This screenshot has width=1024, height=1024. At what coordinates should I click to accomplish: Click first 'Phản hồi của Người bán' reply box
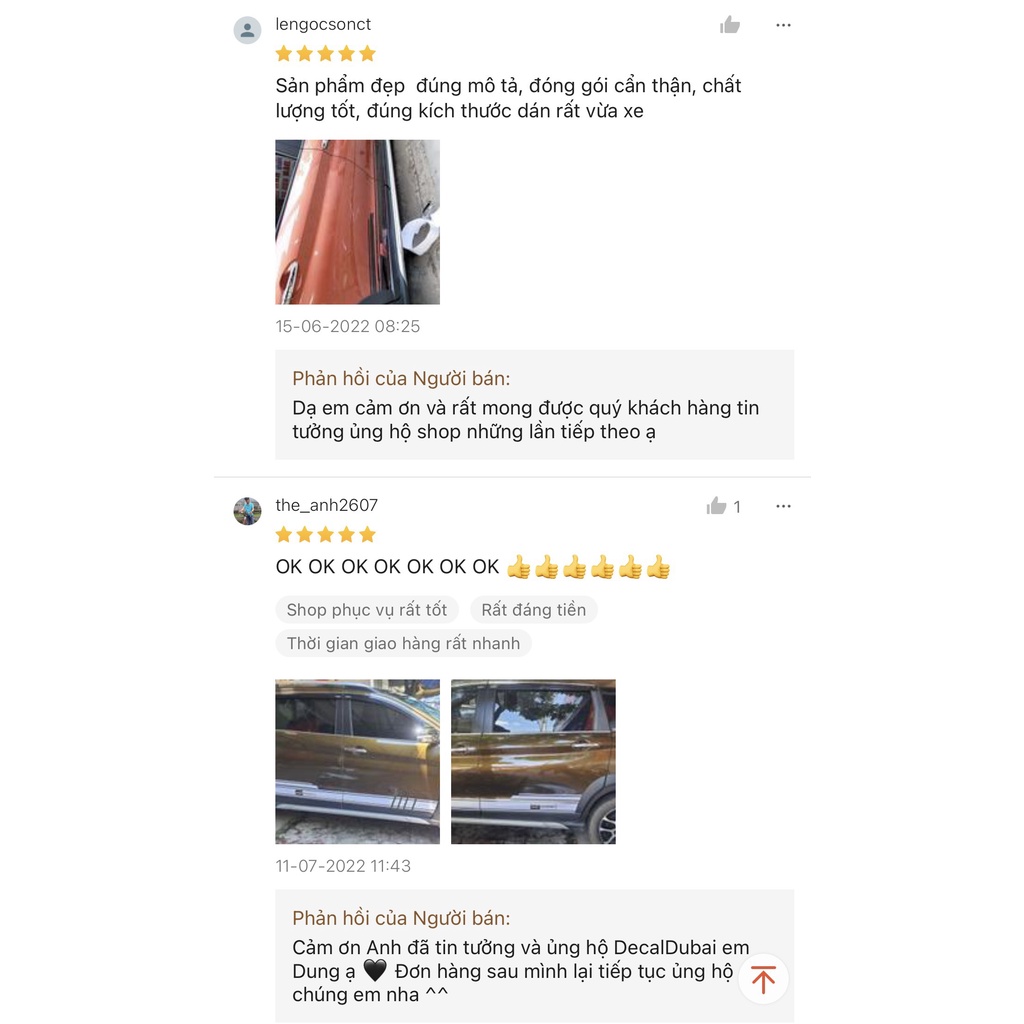(x=534, y=405)
